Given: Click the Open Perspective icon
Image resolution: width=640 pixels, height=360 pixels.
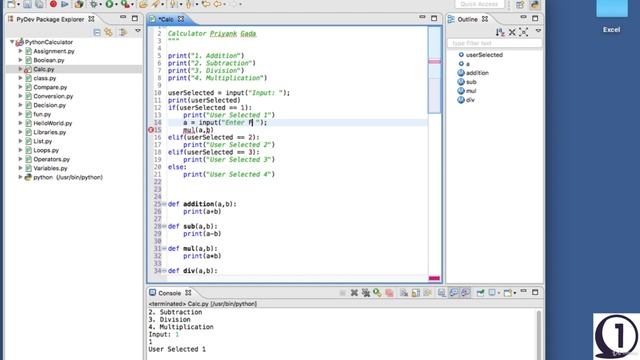Looking at the screenshot, I should pyautogui.click(x=520, y=4).
